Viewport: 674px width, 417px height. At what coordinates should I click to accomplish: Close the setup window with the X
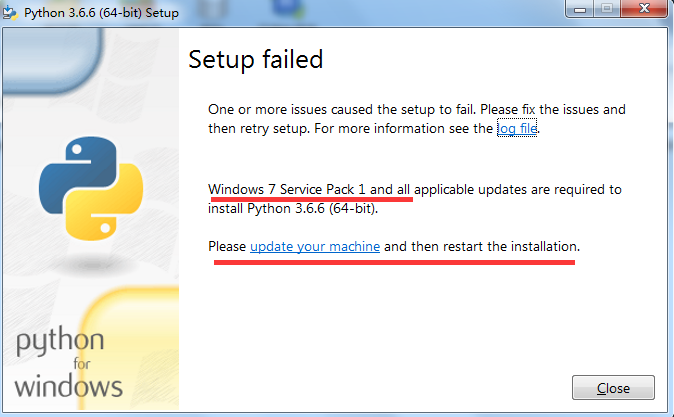pos(644,8)
